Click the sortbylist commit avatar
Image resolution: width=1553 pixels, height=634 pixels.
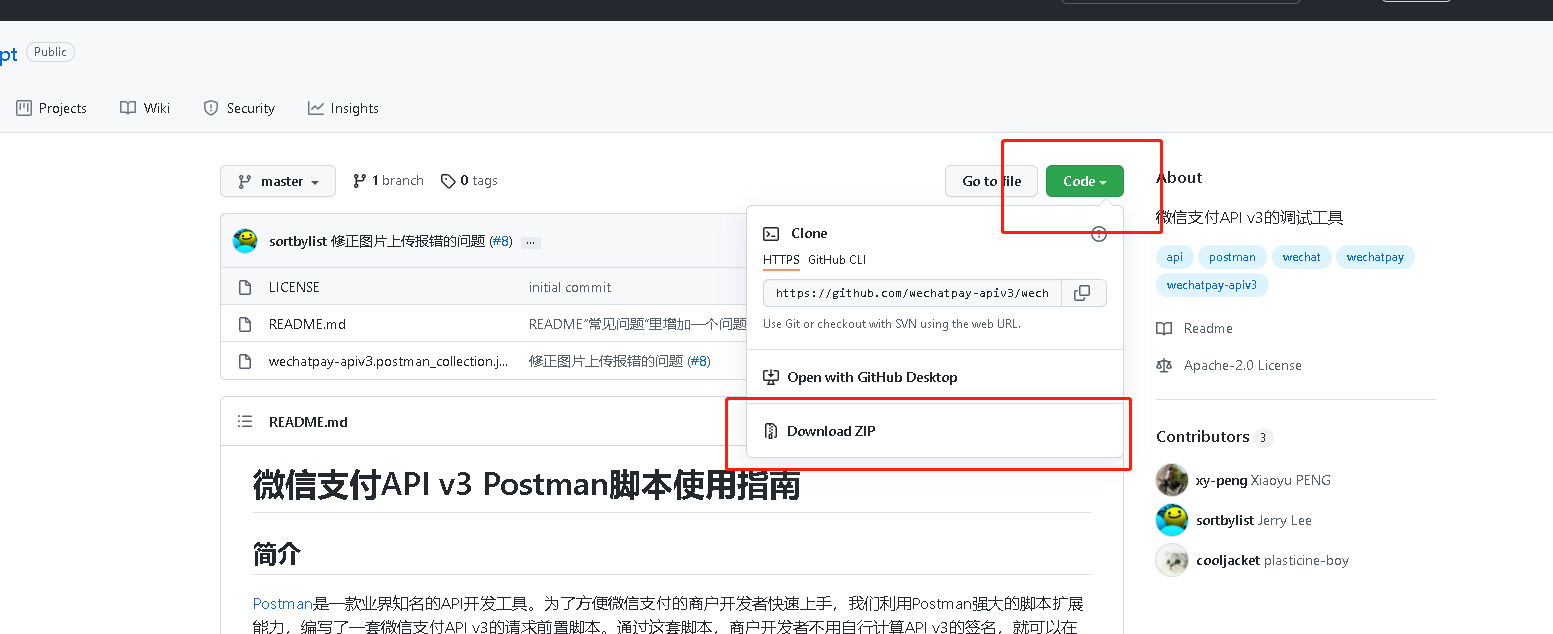tap(245, 241)
